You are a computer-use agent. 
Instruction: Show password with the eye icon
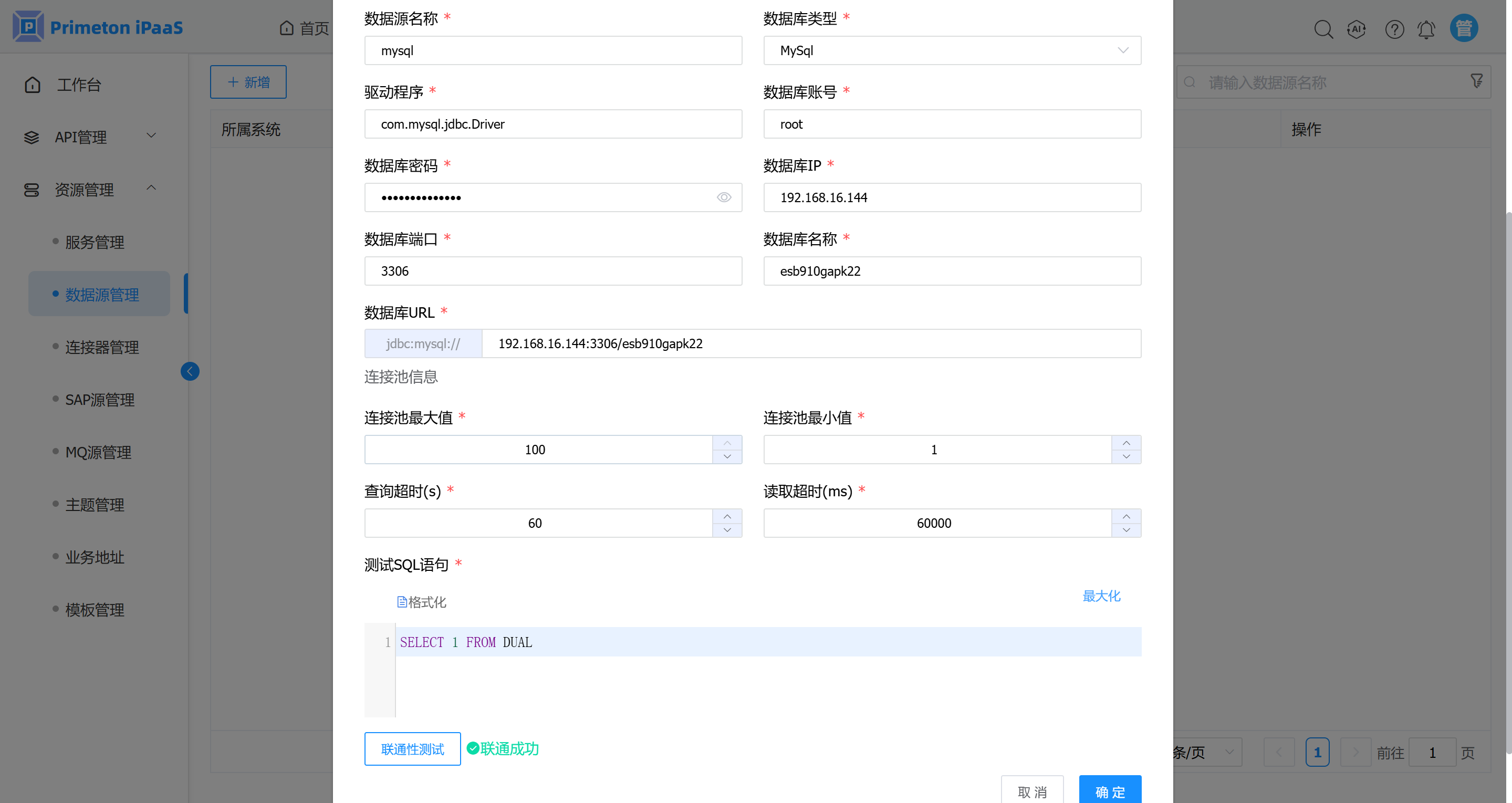724,197
